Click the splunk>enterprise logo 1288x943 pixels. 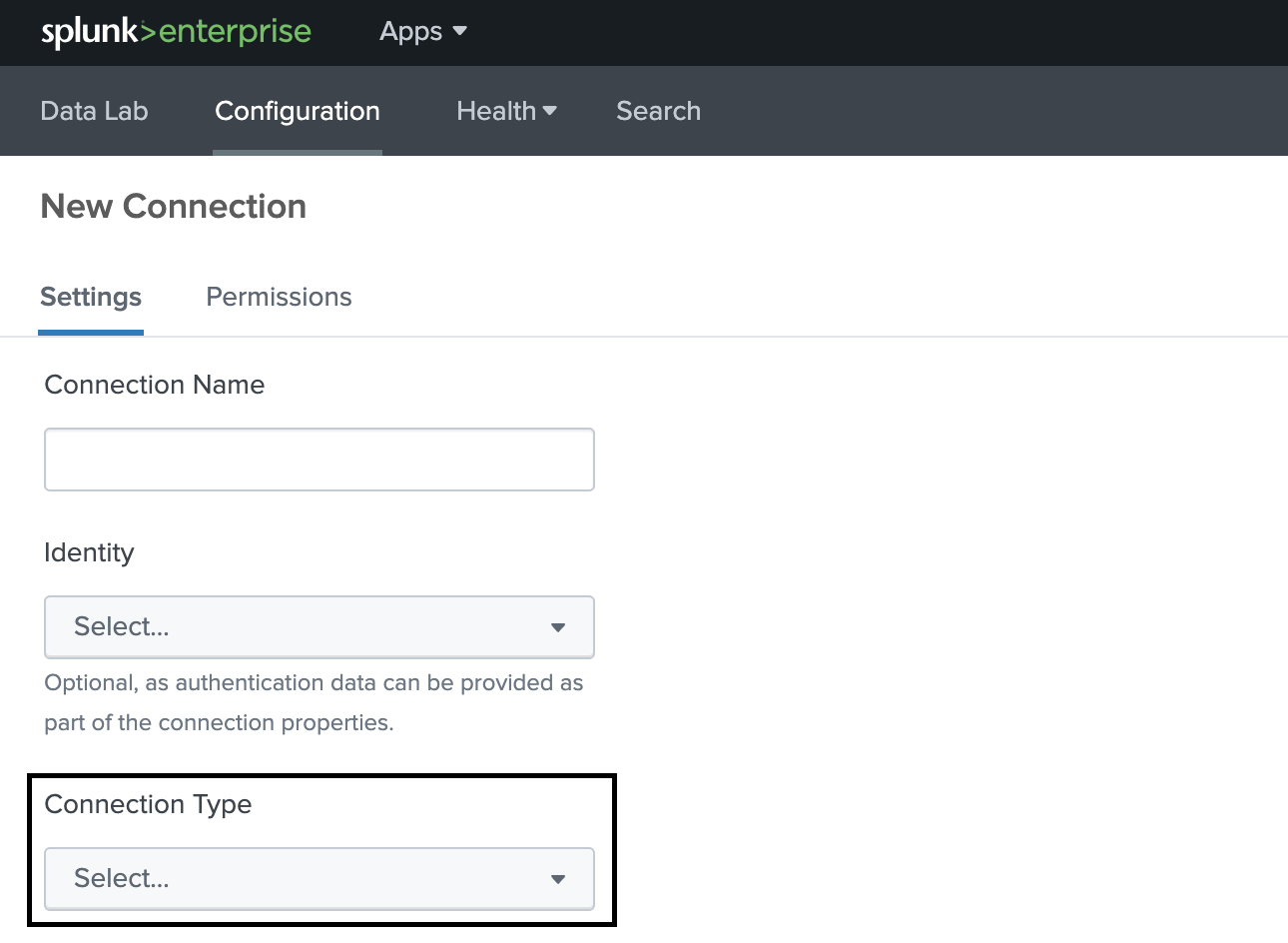[x=176, y=31]
